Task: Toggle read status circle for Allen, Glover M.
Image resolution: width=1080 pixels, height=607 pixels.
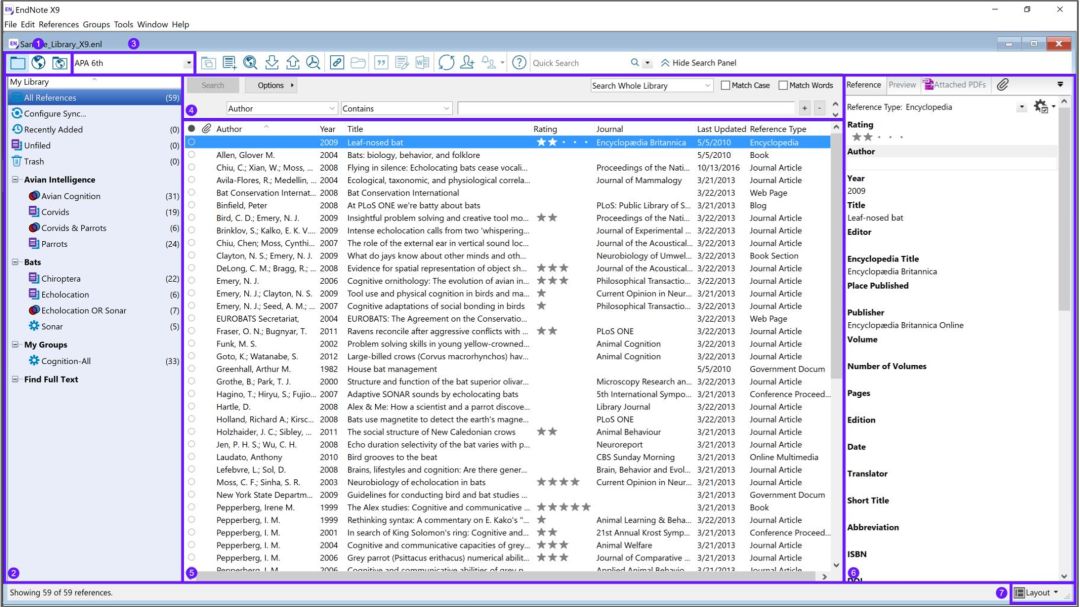Action: click(191, 155)
